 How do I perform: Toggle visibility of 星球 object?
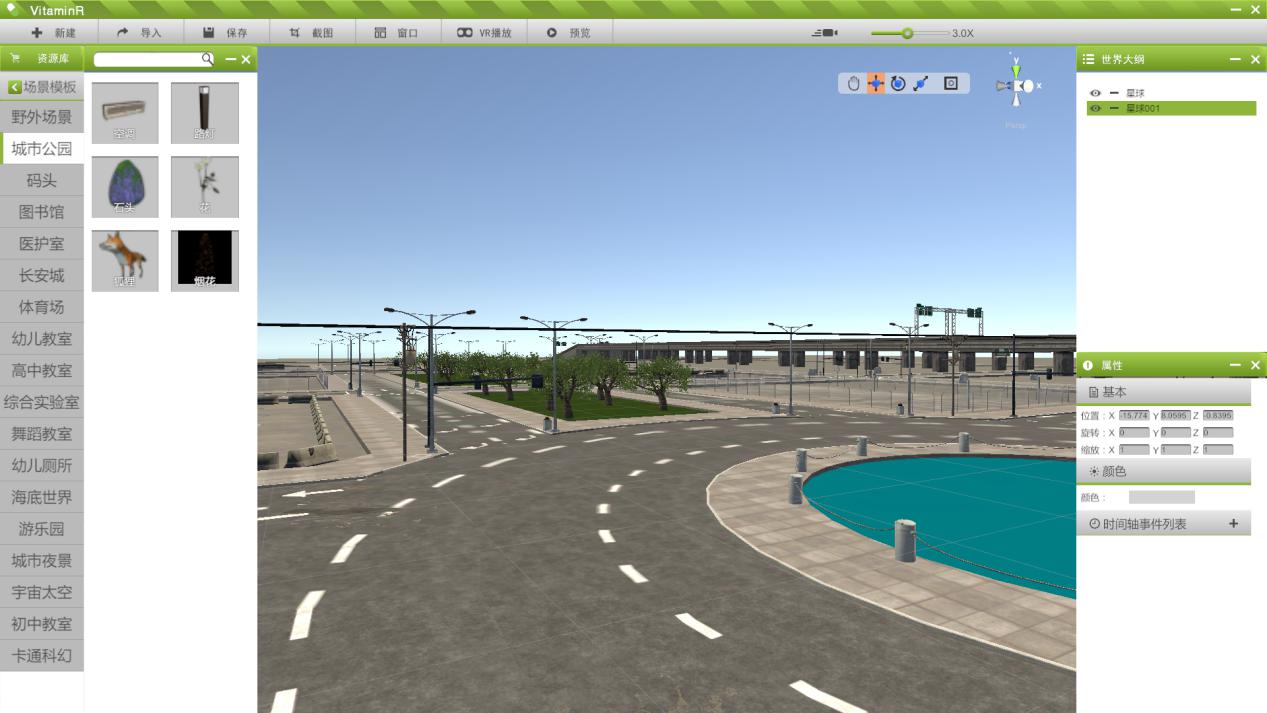click(1095, 93)
